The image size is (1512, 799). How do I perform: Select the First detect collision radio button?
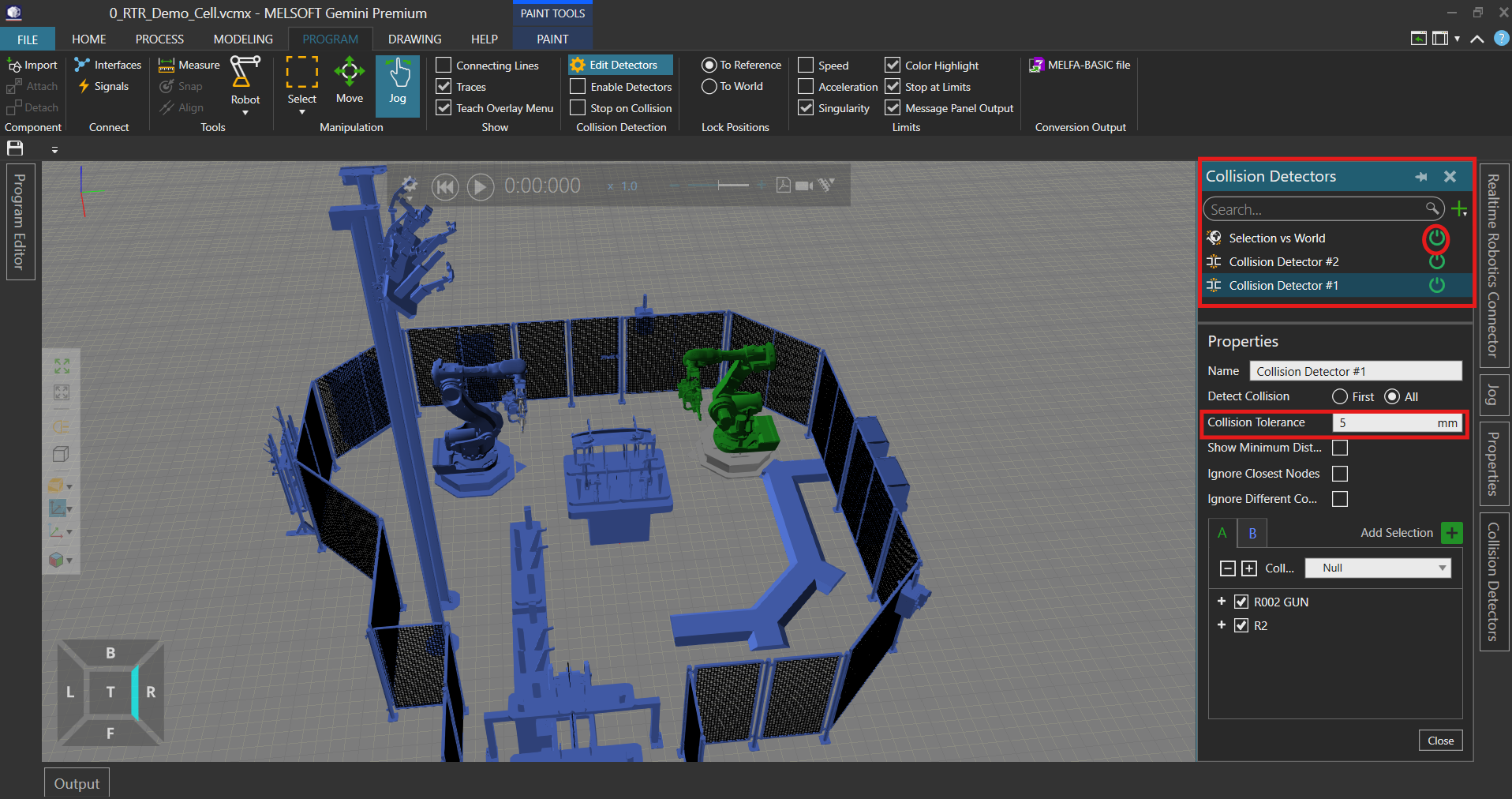pyautogui.click(x=1340, y=396)
